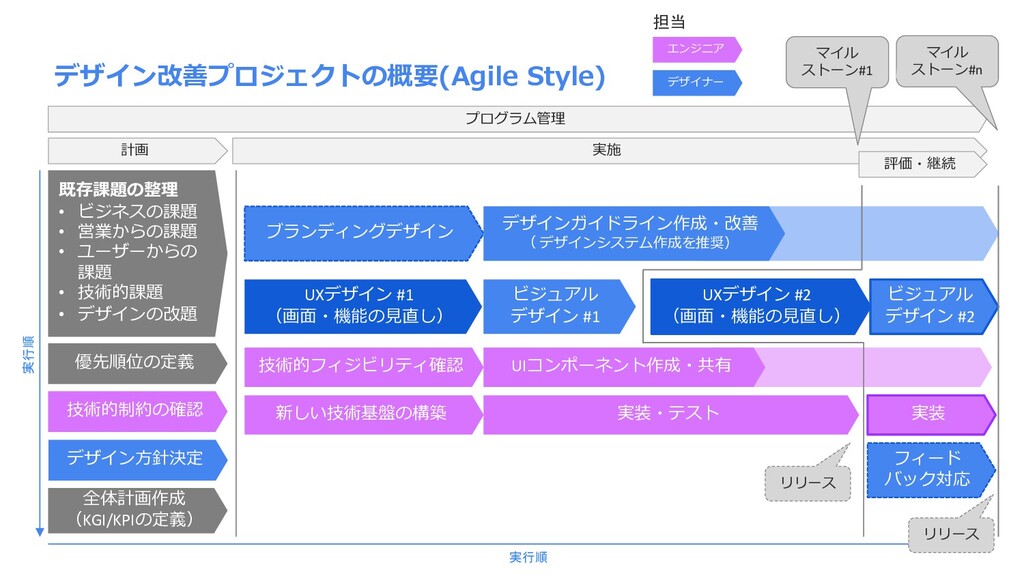Select デザインガイドライン作成・改善 arrow
Image resolution: width=1024 pixels, height=576 pixels.
coord(633,233)
